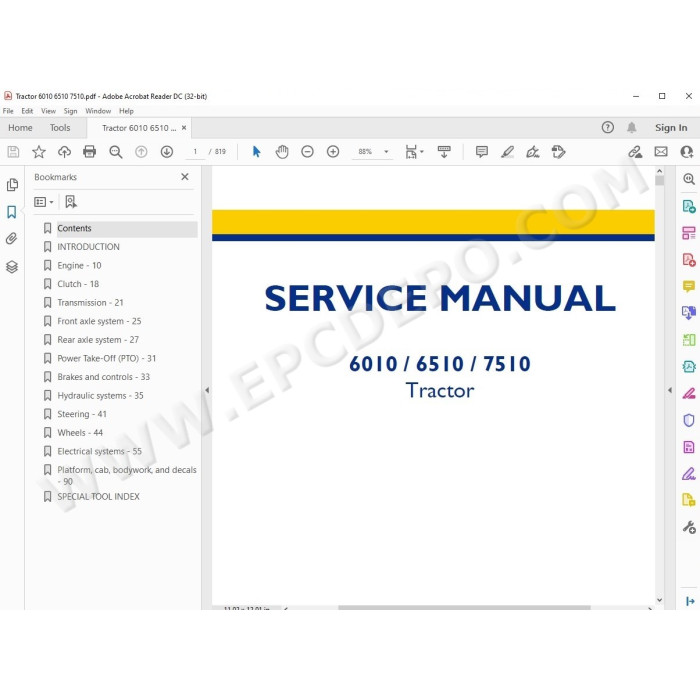Show Page Thumbnails panel in the sidebar
700x700 pixels.
click(12, 184)
